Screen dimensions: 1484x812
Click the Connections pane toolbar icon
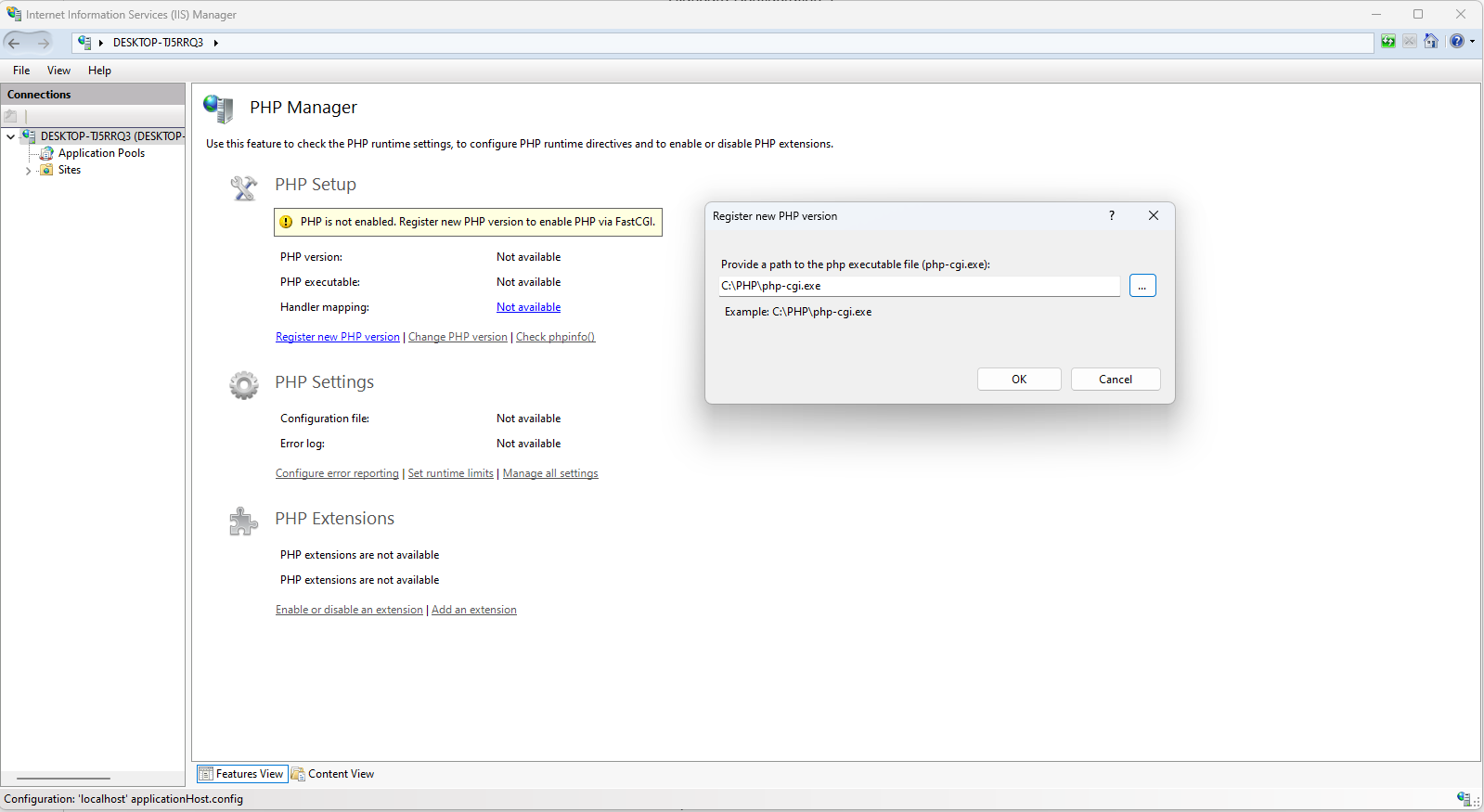pos(11,116)
